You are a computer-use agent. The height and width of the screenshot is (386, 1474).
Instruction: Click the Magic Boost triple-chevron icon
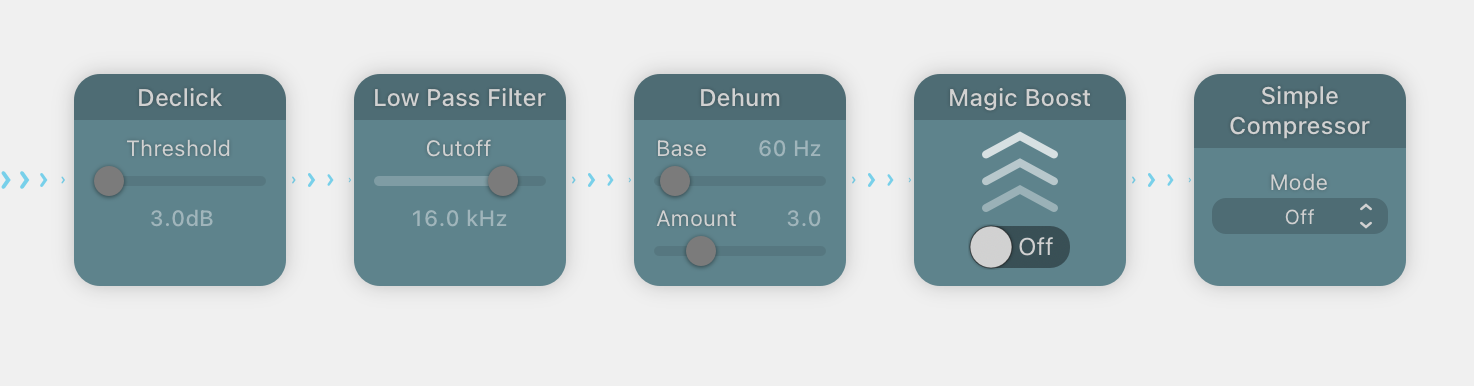coord(1020,171)
